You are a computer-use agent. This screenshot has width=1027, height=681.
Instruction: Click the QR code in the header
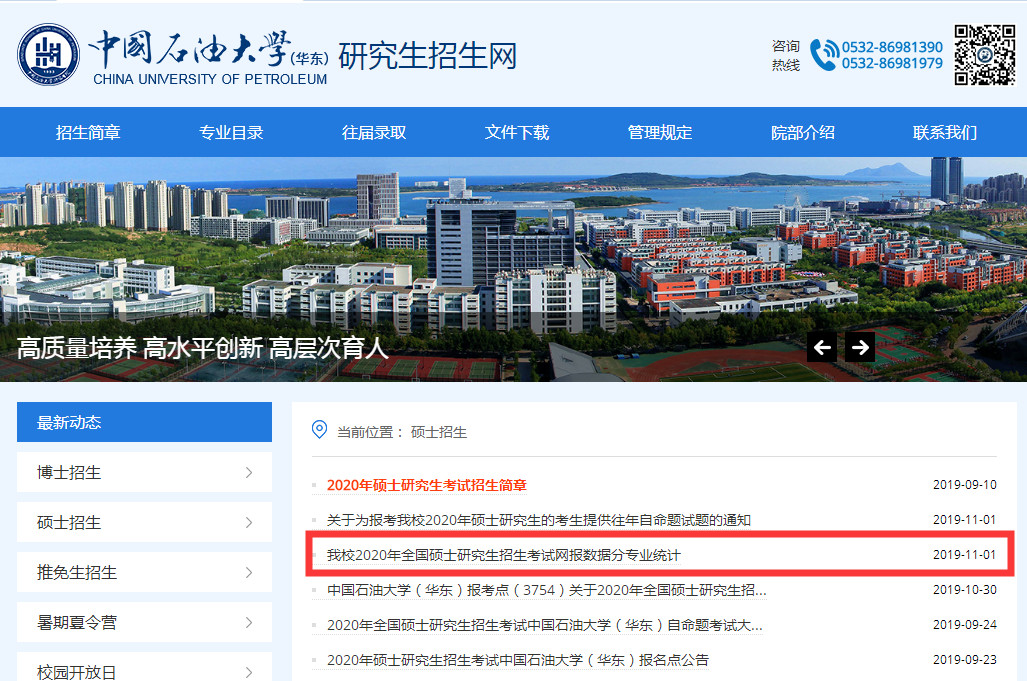click(987, 54)
